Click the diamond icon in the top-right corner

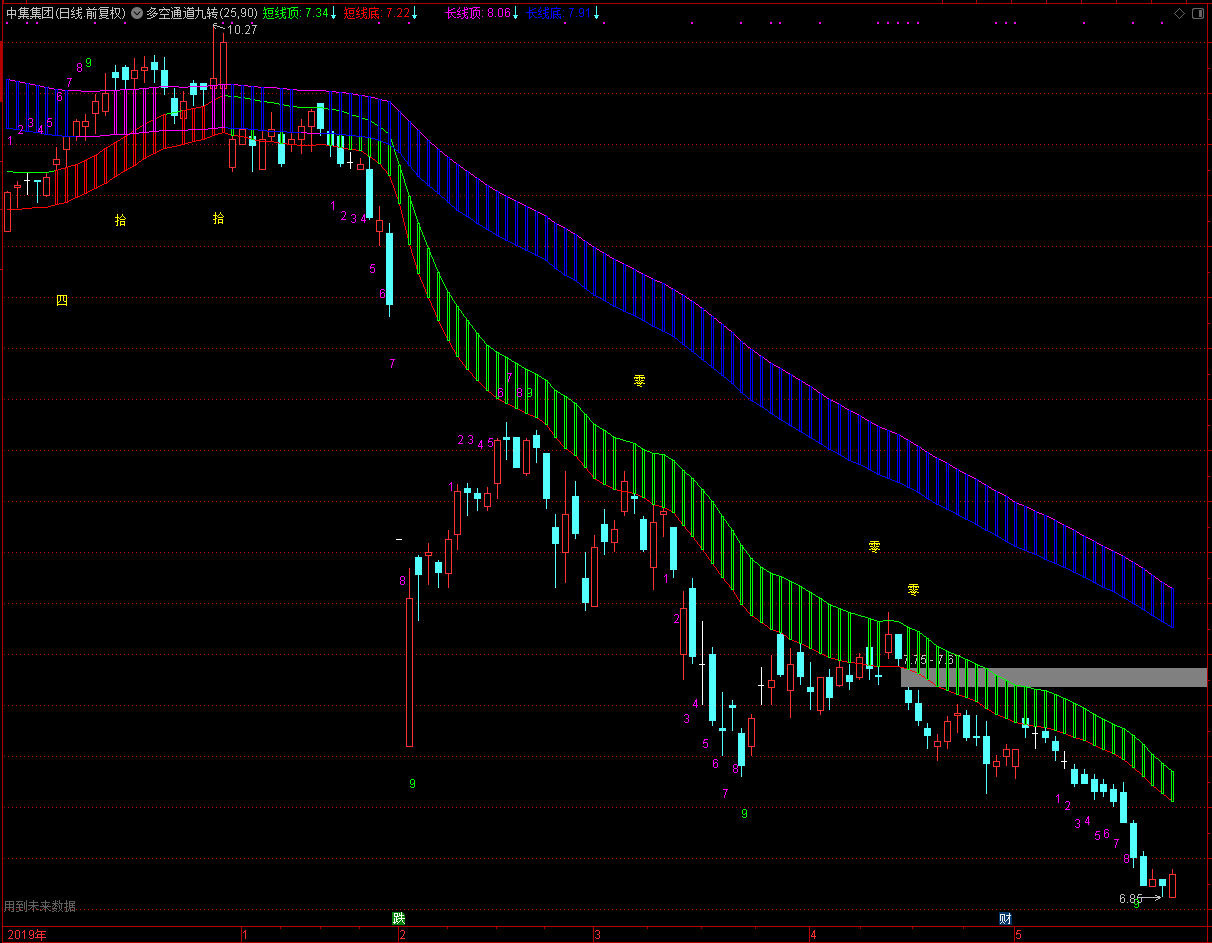[x=1179, y=14]
